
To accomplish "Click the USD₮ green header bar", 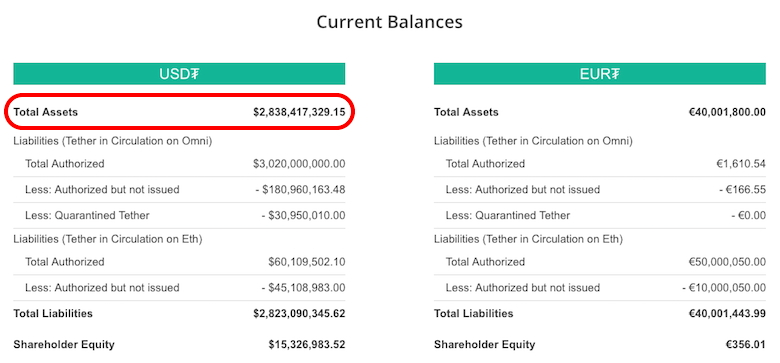I will click(179, 74).
